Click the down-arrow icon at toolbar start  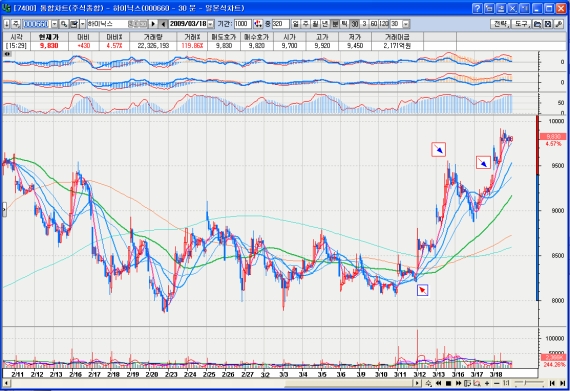pos(7,24)
